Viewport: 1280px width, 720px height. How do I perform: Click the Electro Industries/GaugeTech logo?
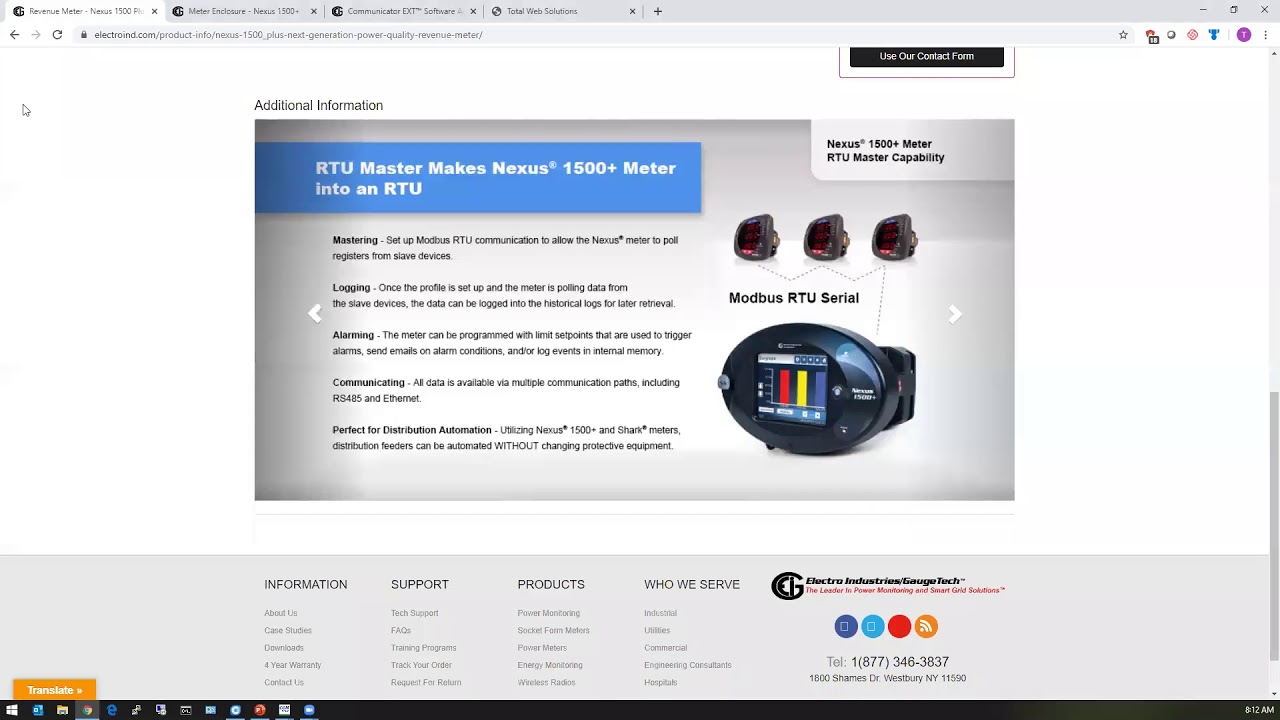coord(887,585)
